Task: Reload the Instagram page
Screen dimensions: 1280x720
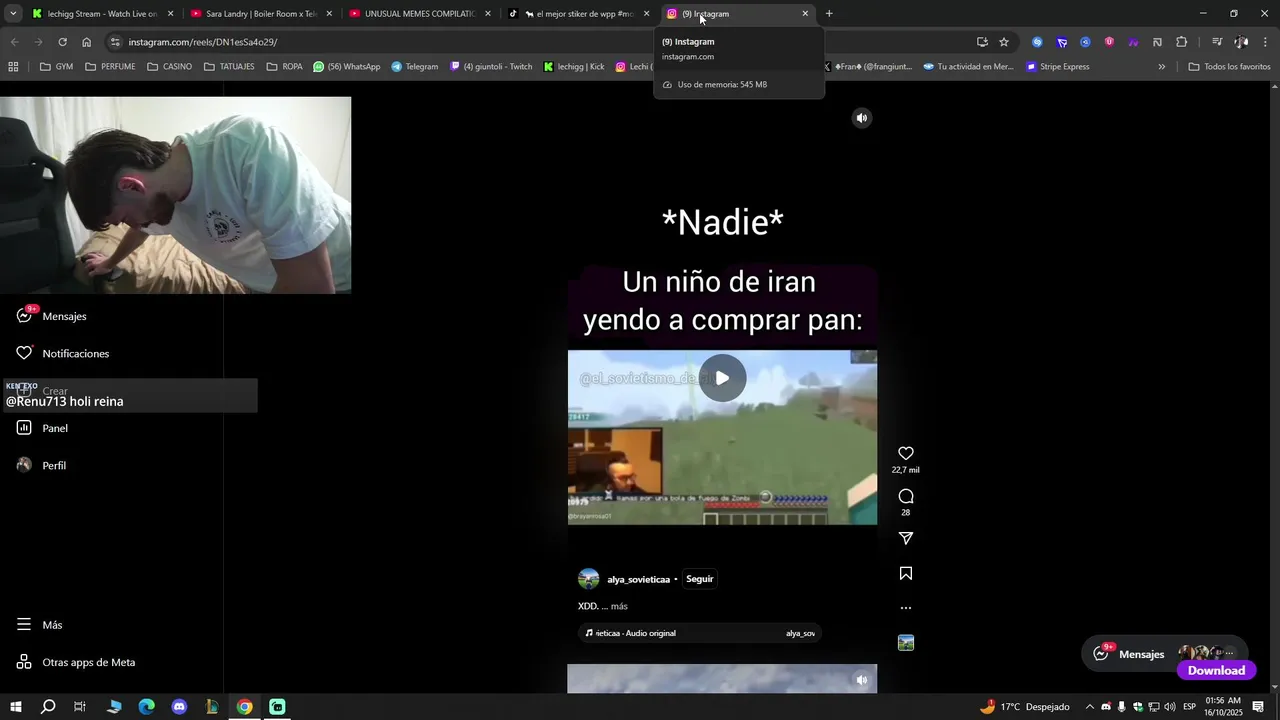Action: [62, 42]
